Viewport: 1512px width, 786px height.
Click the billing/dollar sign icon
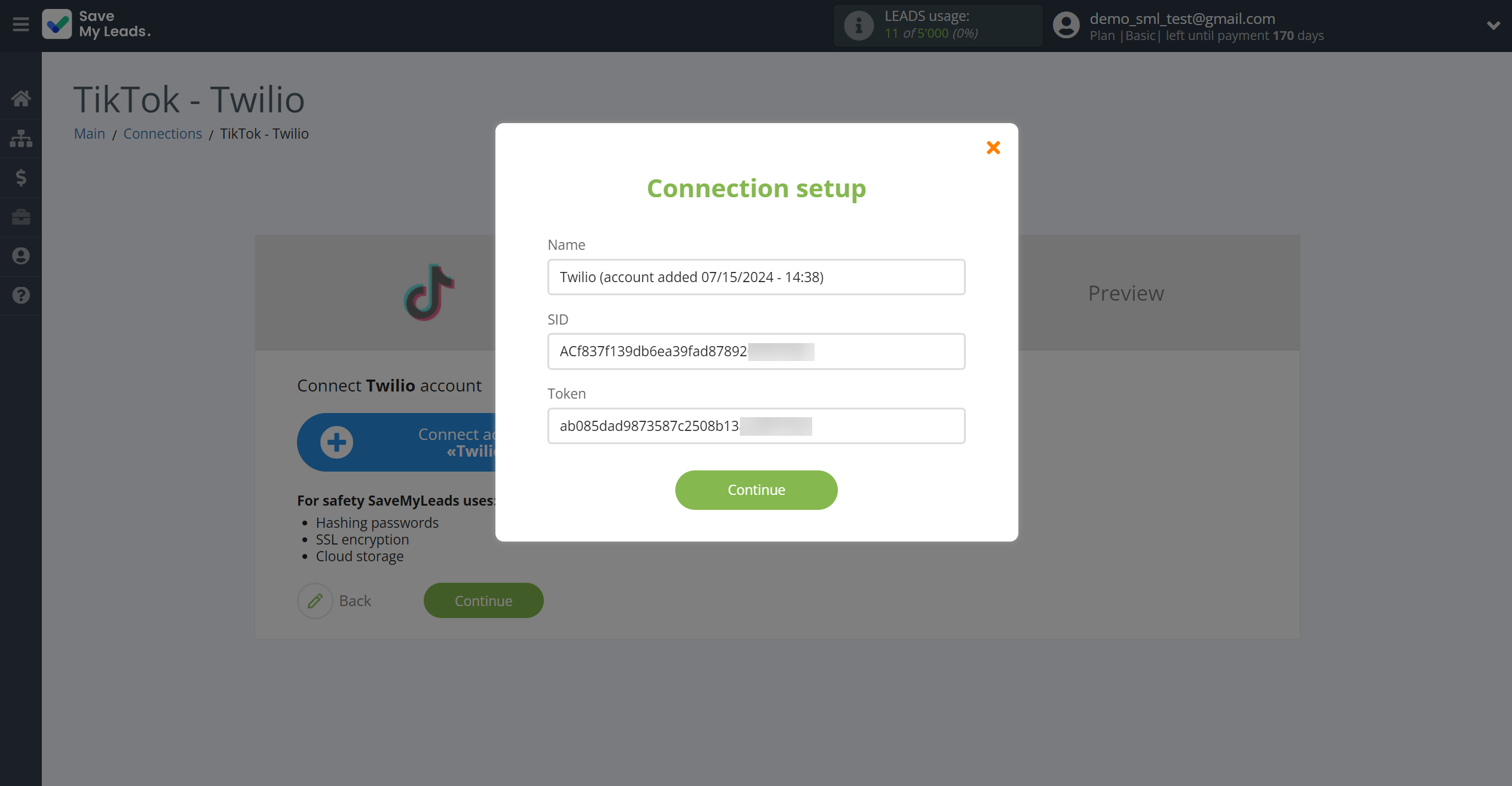click(21, 178)
